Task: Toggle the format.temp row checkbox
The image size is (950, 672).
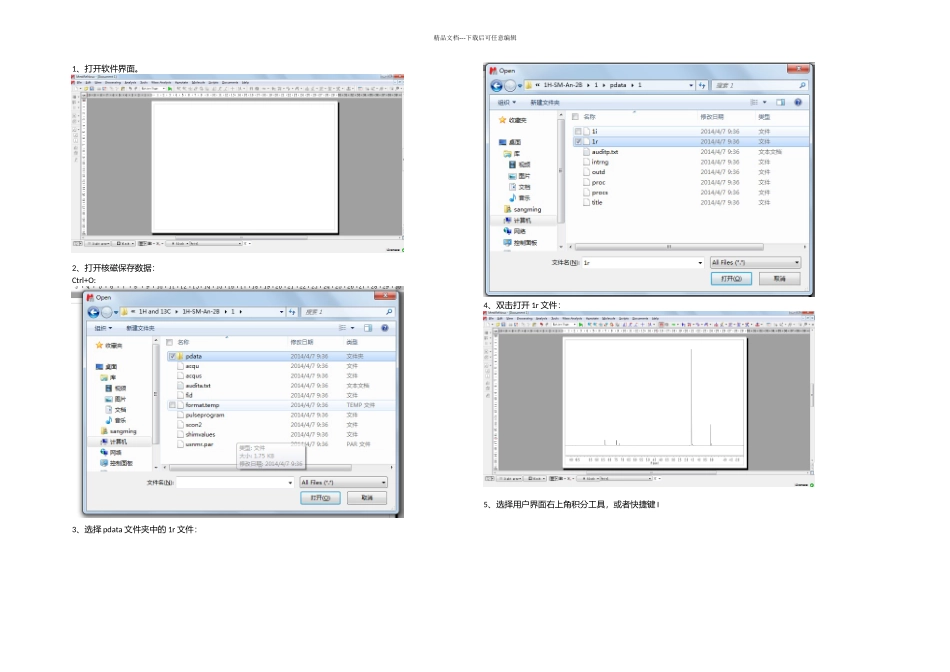Action: [172, 405]
